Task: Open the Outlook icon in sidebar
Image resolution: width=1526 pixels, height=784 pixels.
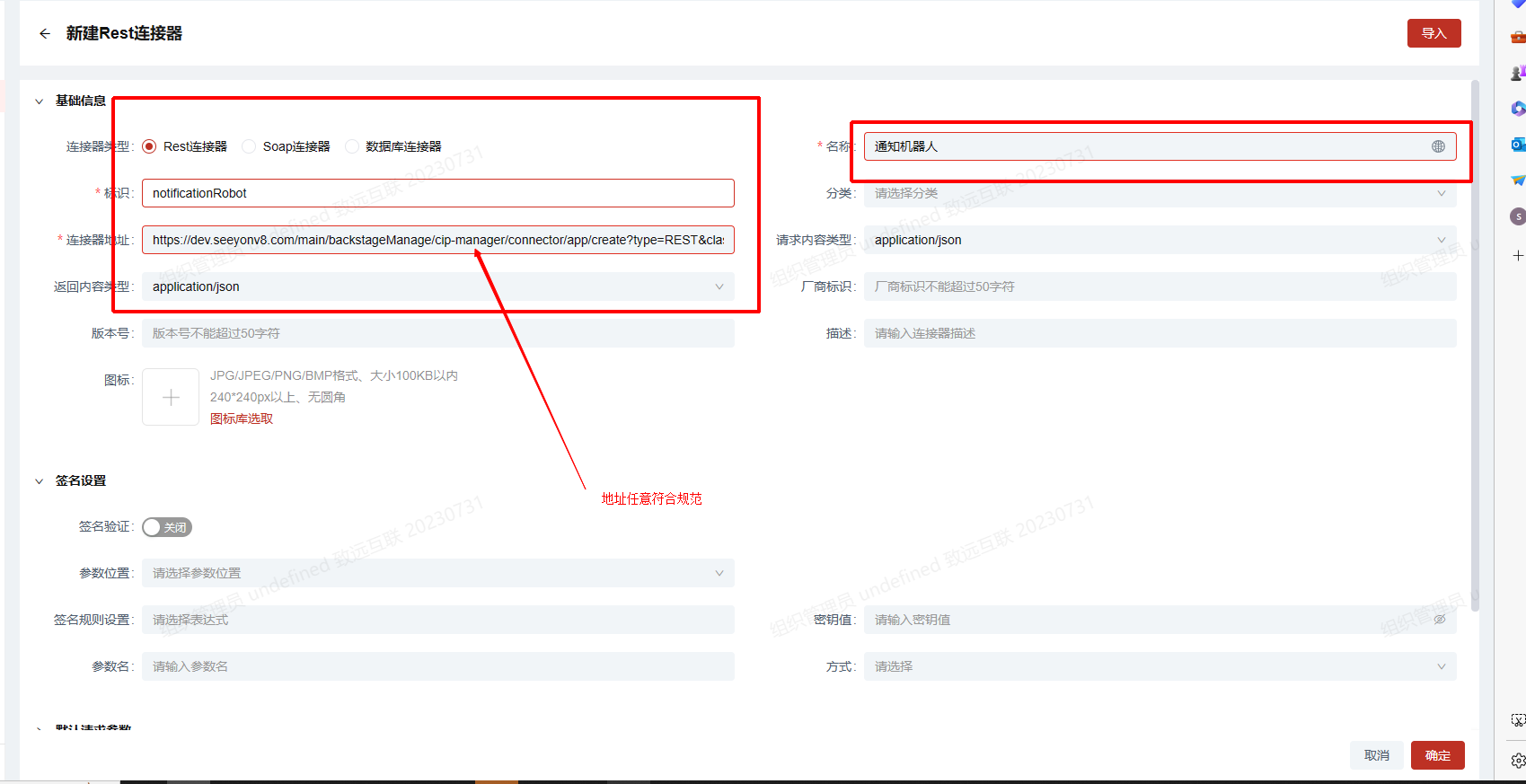Action: click(1518, 145)
